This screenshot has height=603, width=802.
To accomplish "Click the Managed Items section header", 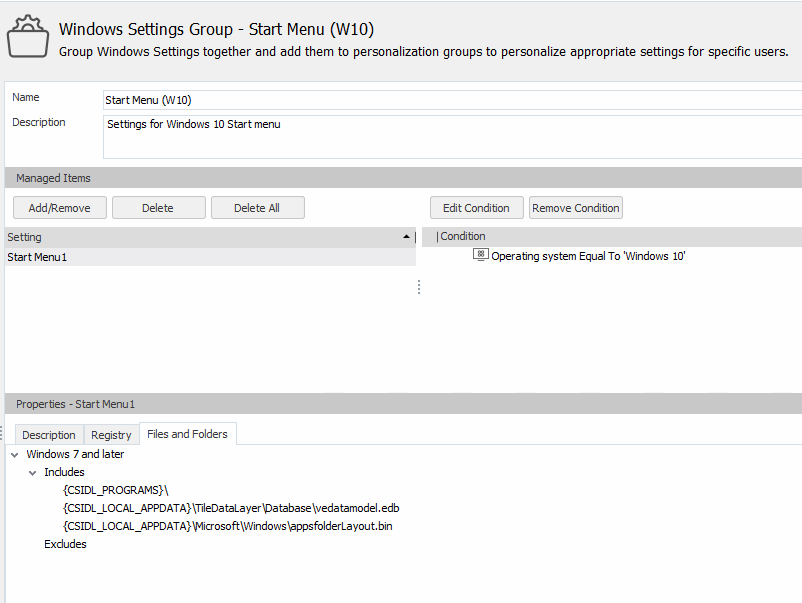I will click(404, 178).
